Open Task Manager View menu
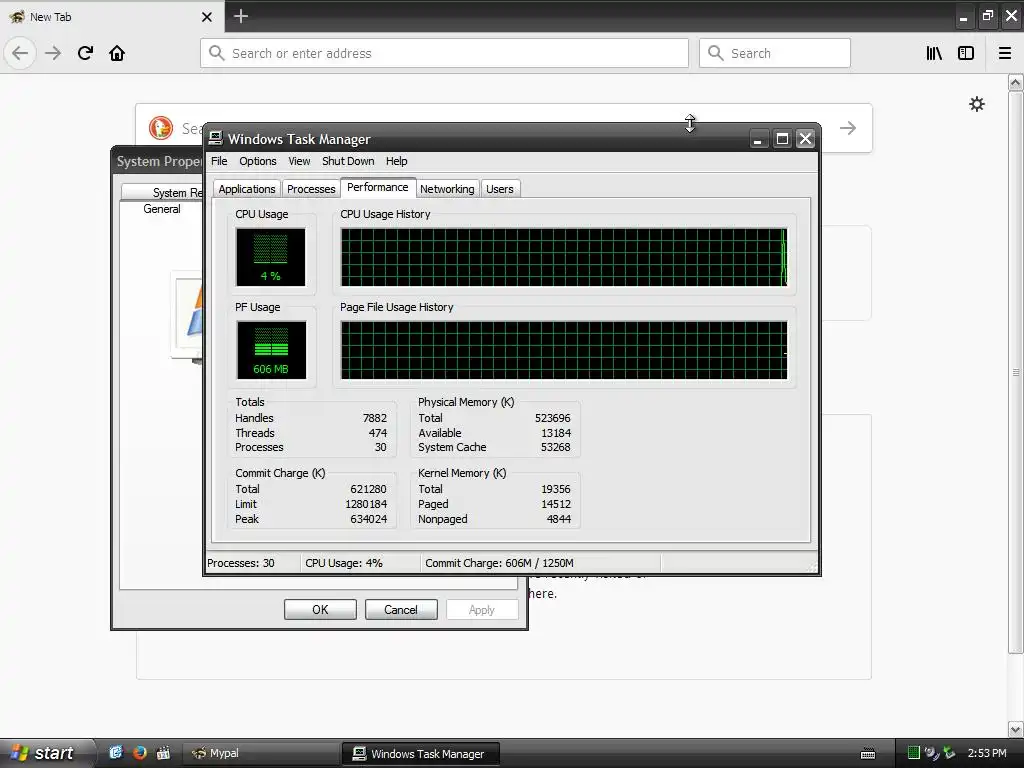Viewport: 1024px width, 768px height. tap(299, 161)
